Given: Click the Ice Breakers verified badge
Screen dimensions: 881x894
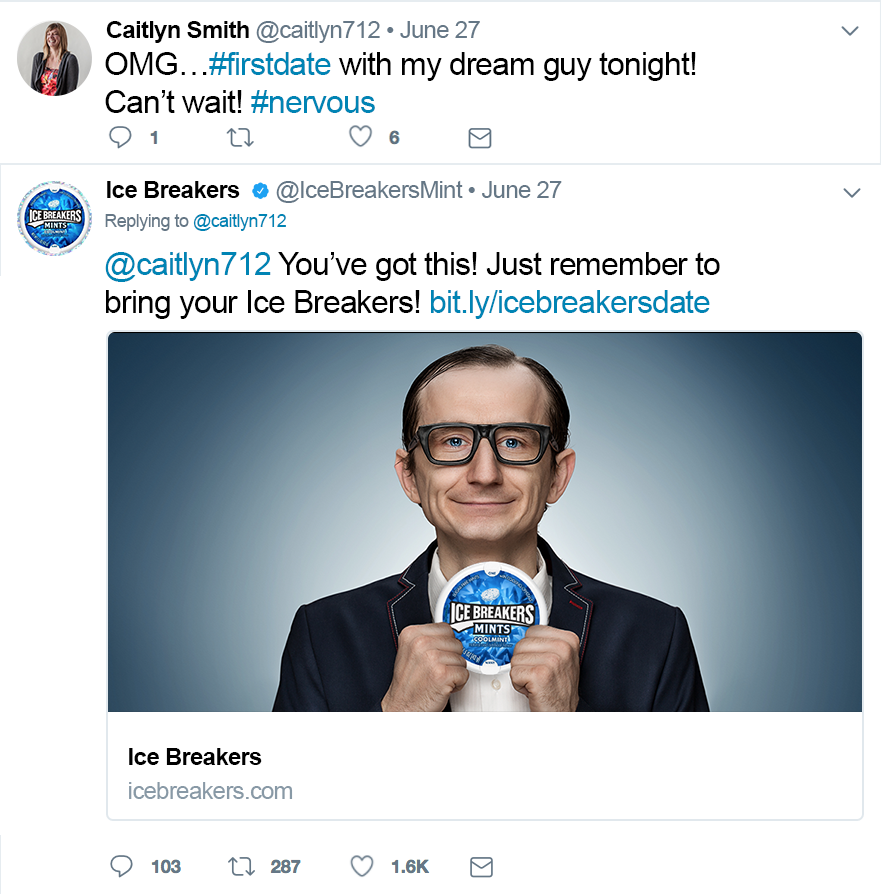Looking at the screenshot, I should (x=260, y=191).
